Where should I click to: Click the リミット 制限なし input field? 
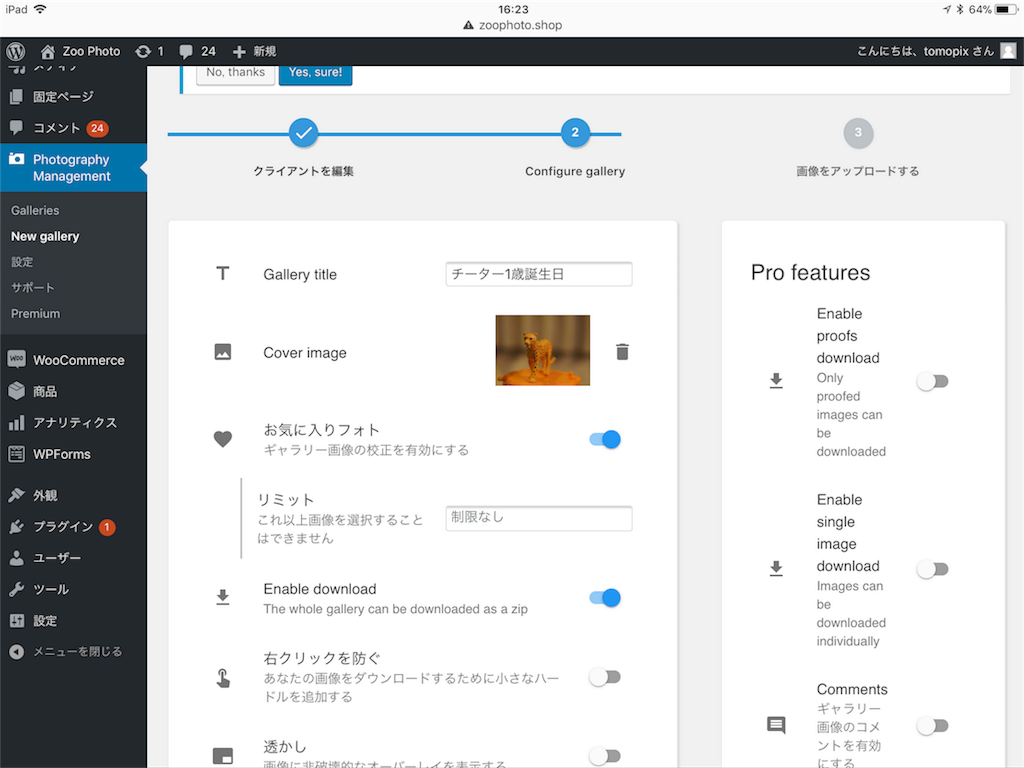(539, 518)
